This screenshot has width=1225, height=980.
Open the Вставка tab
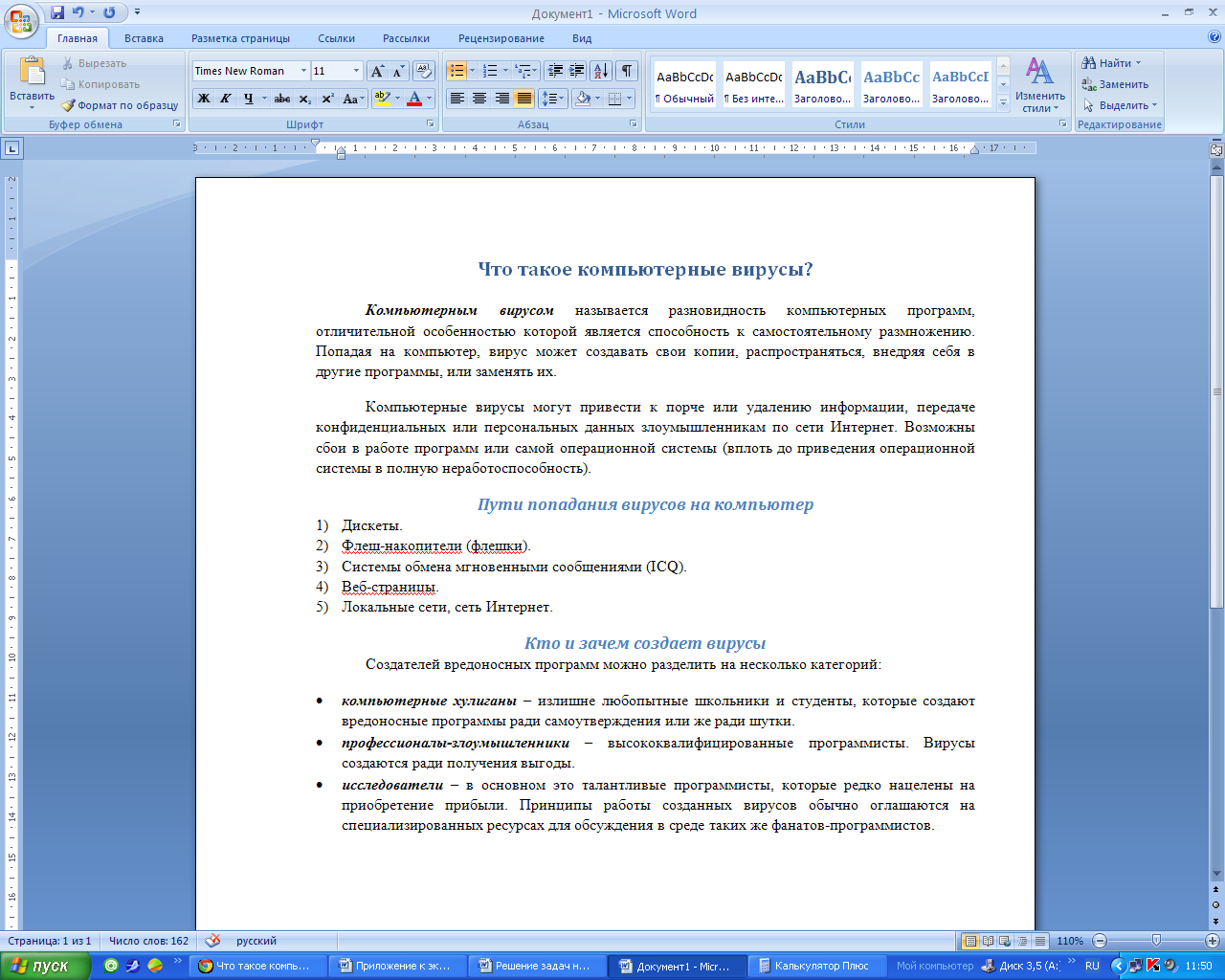pyautogui.click(x=144, y=38)
